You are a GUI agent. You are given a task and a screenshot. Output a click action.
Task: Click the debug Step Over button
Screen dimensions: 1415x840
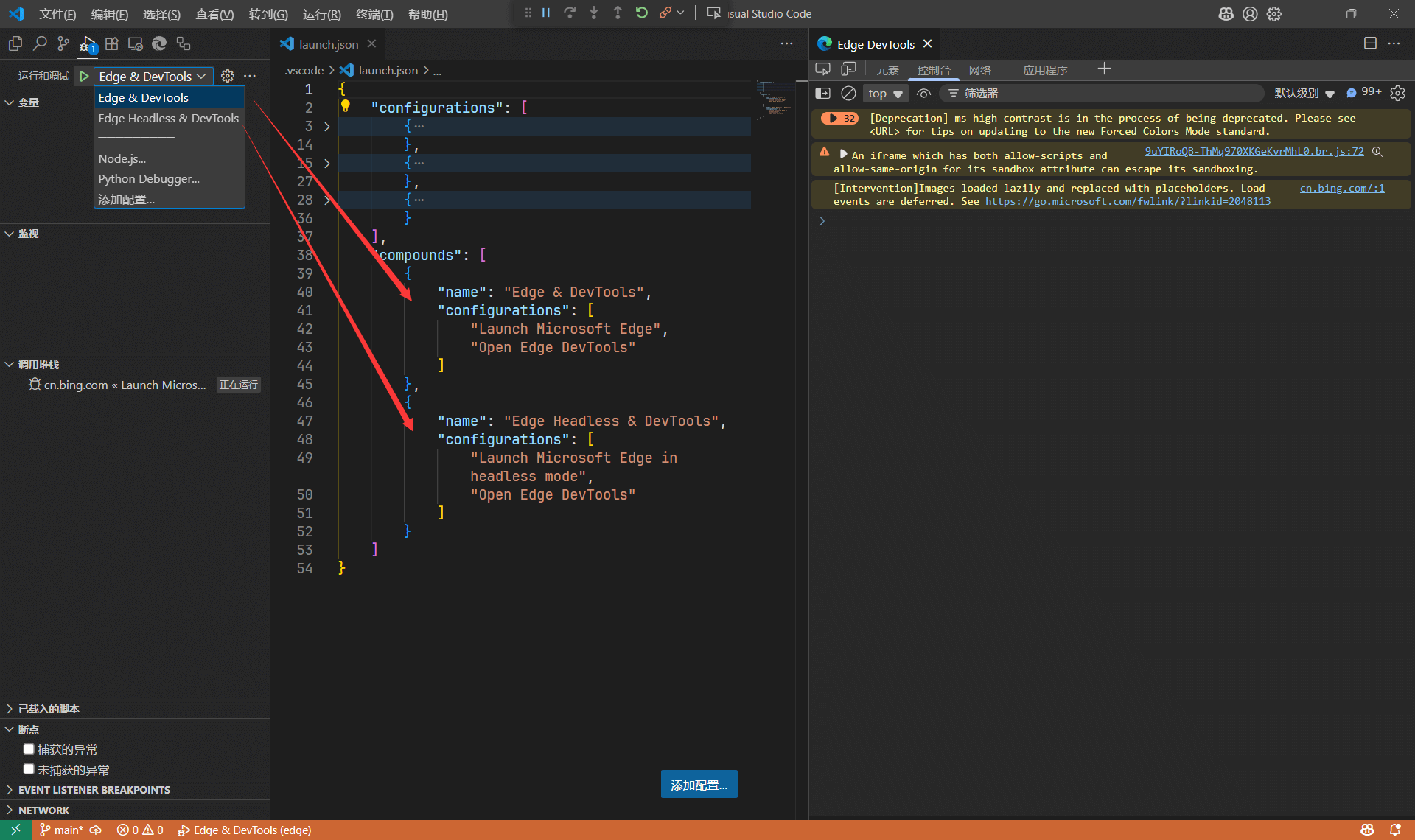(570, 13)
